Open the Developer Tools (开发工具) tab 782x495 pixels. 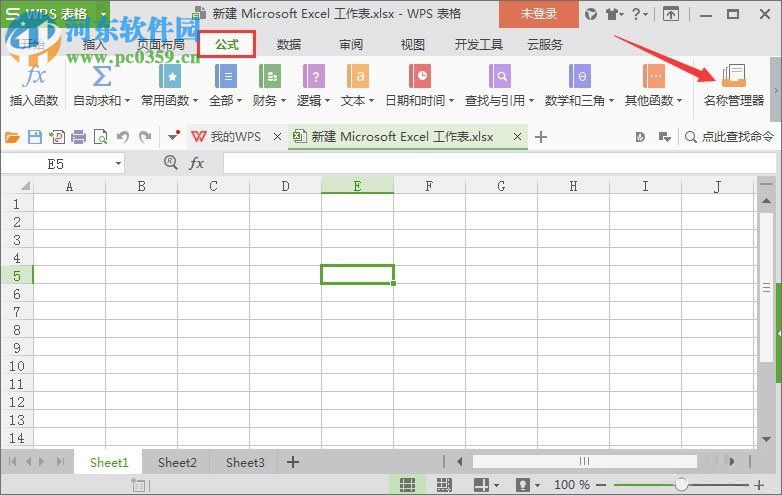(479, 45)
